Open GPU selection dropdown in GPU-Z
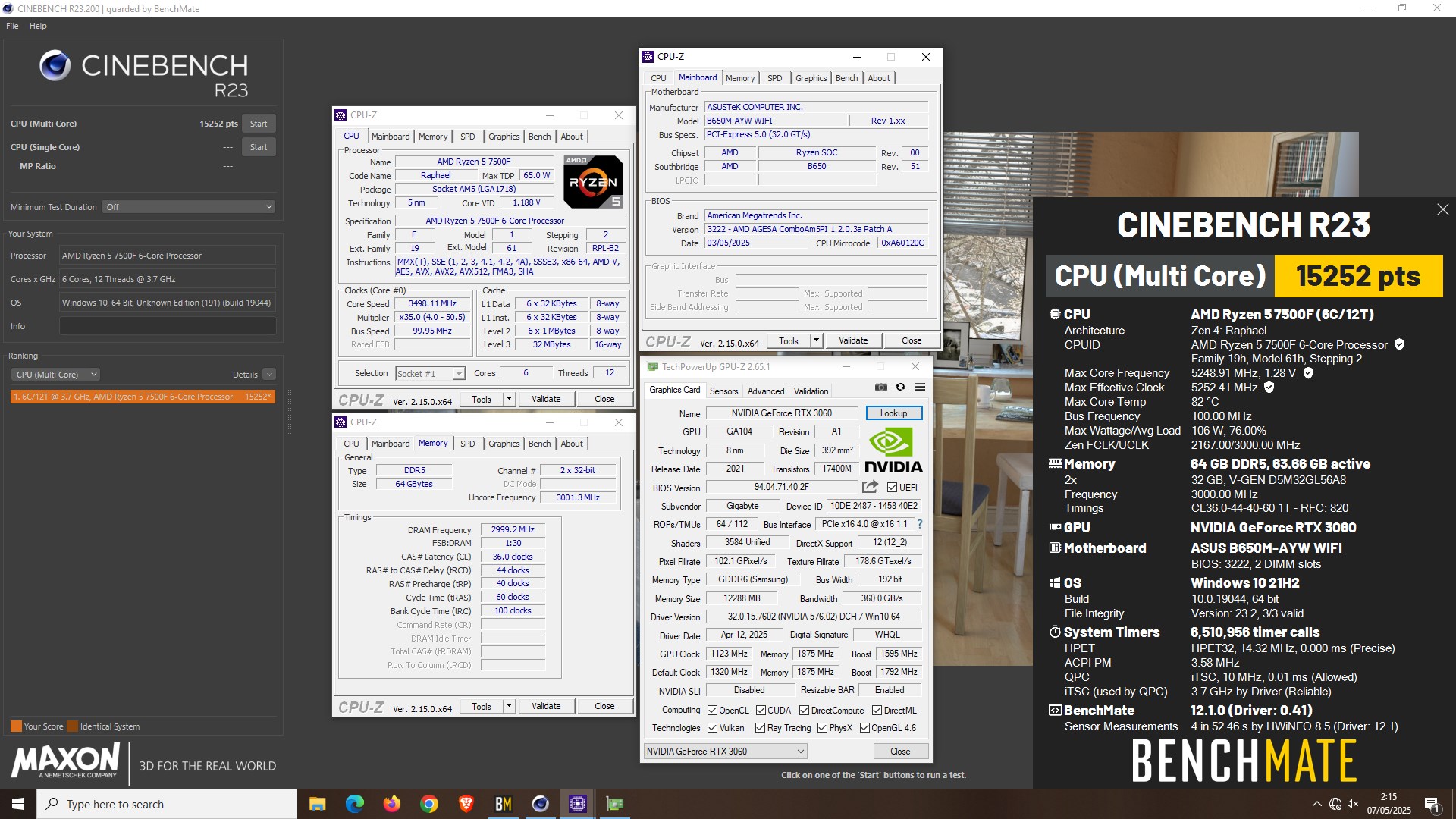 click(726, 752)
